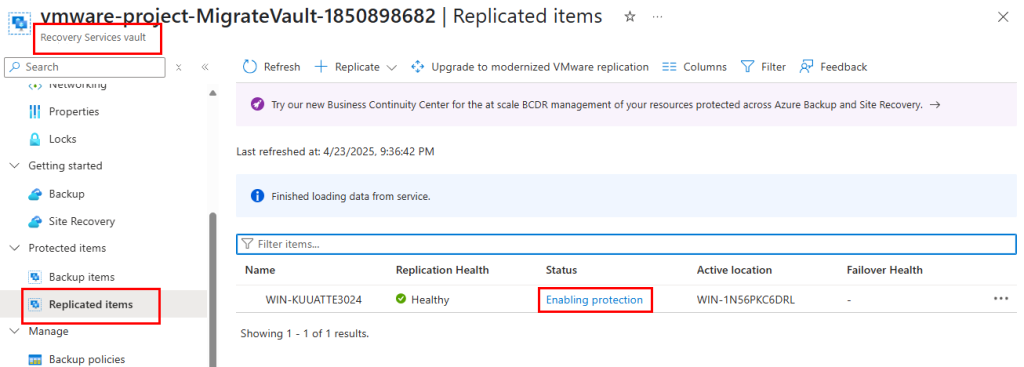The height and width of the screenshot is (367, 1024).
Task: Click the Recovery Services vault icon in header
Action: tap(20, 23)
